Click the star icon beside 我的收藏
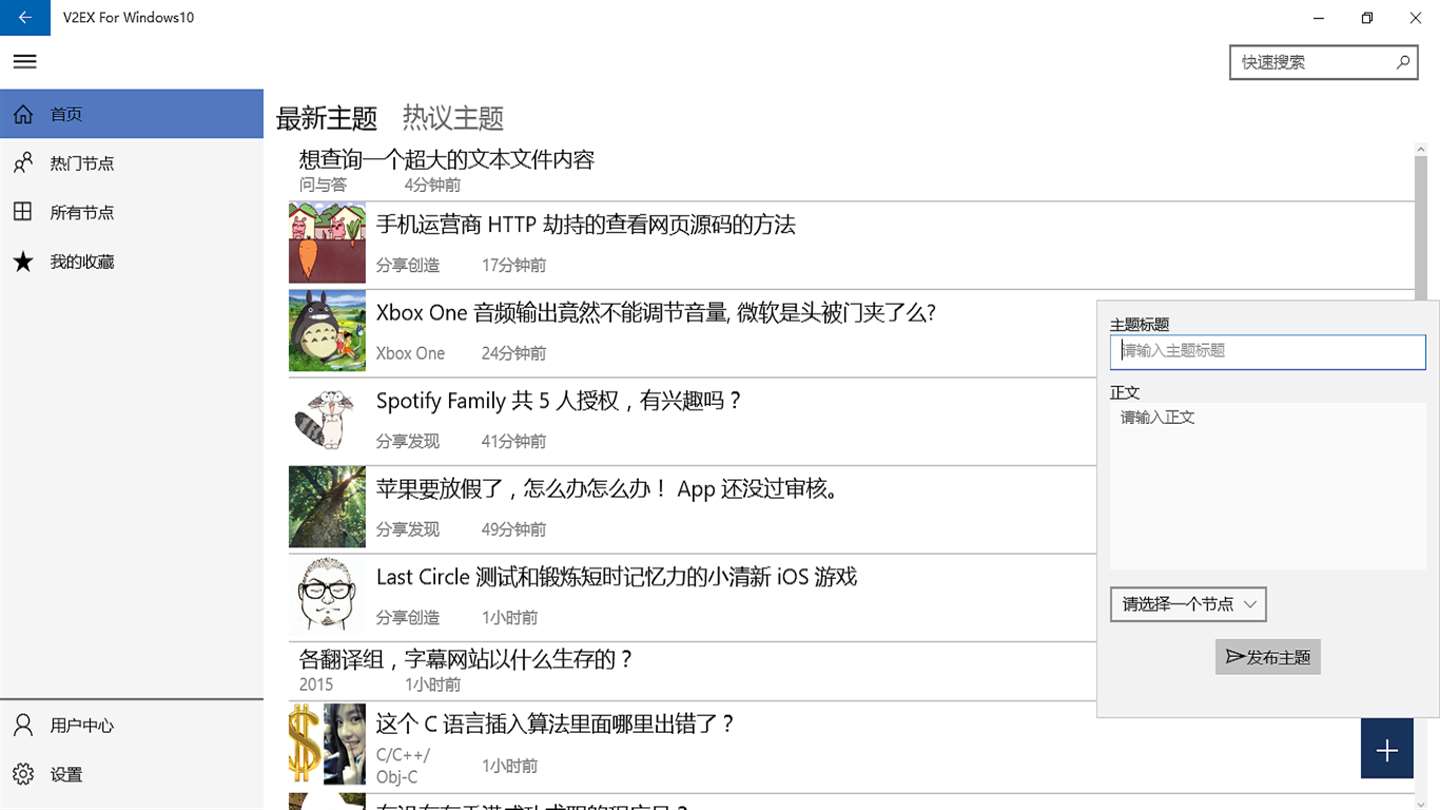The height and width of the screenshot is (810, 1440). pos(23,261)
